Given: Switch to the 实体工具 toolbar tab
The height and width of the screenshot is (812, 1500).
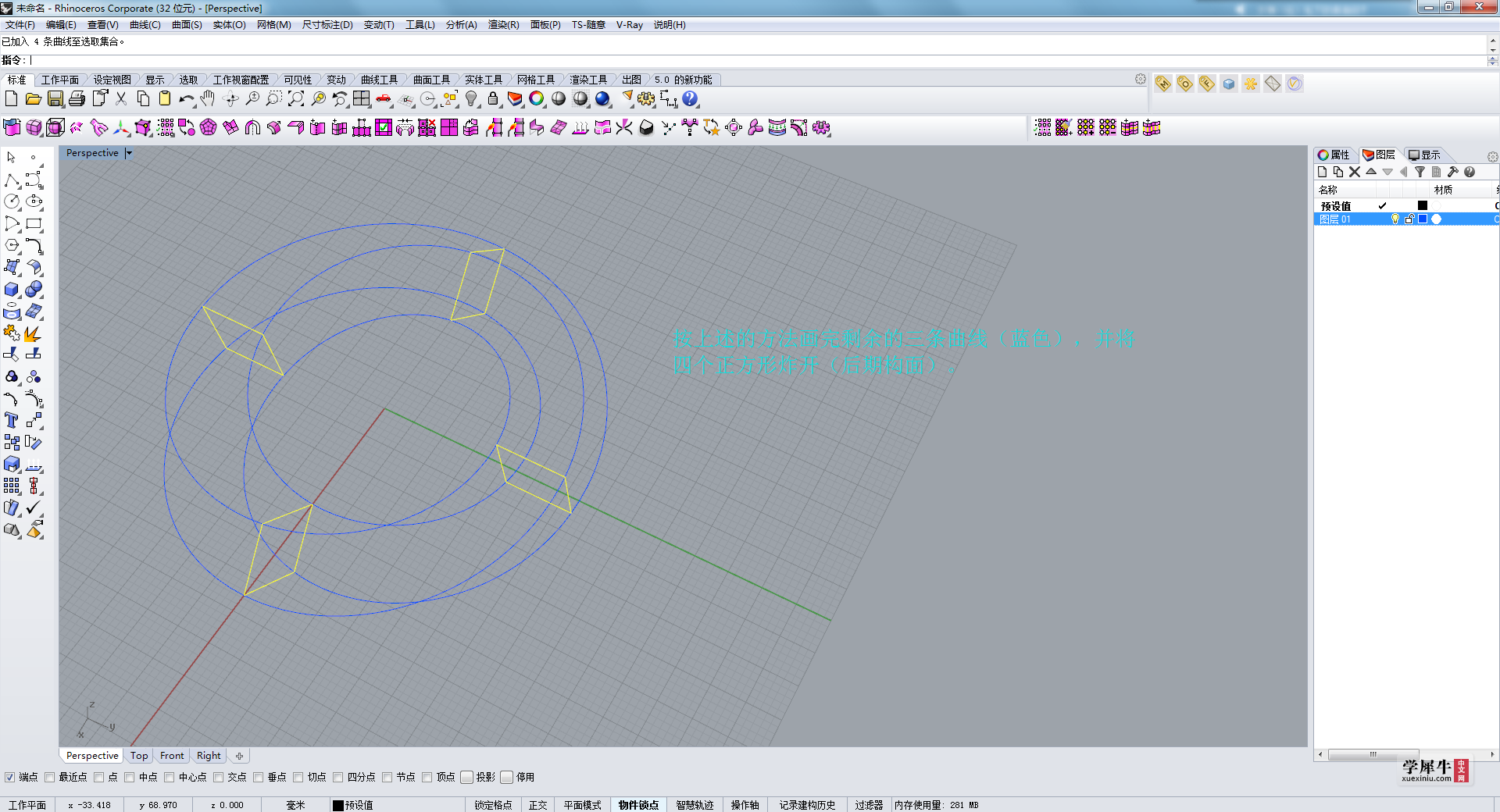Looking at the screenshot, I should (483, 80).
